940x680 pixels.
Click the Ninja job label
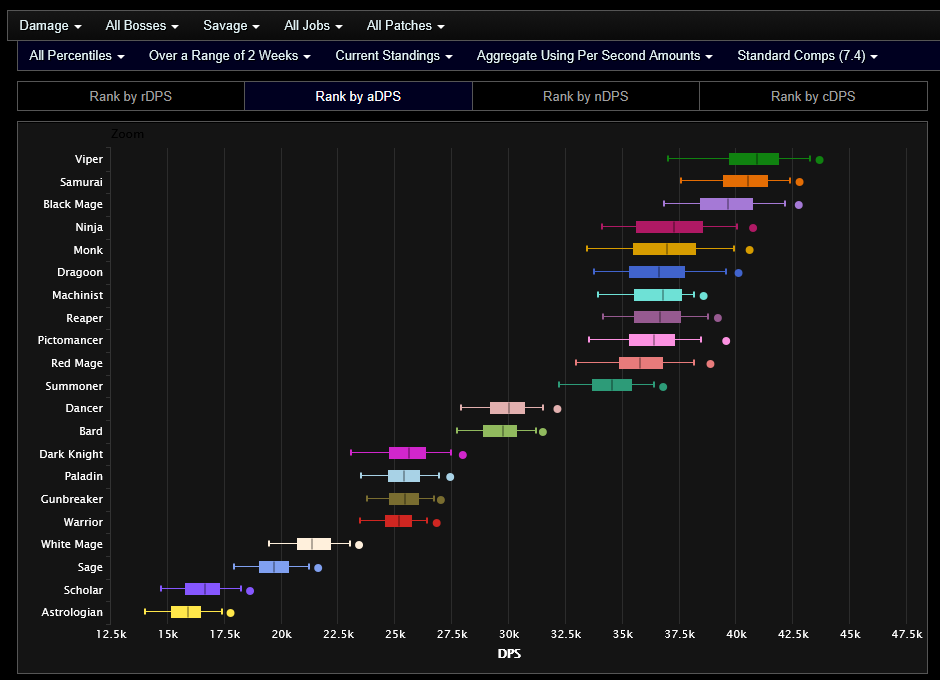[x=89, y=227]
